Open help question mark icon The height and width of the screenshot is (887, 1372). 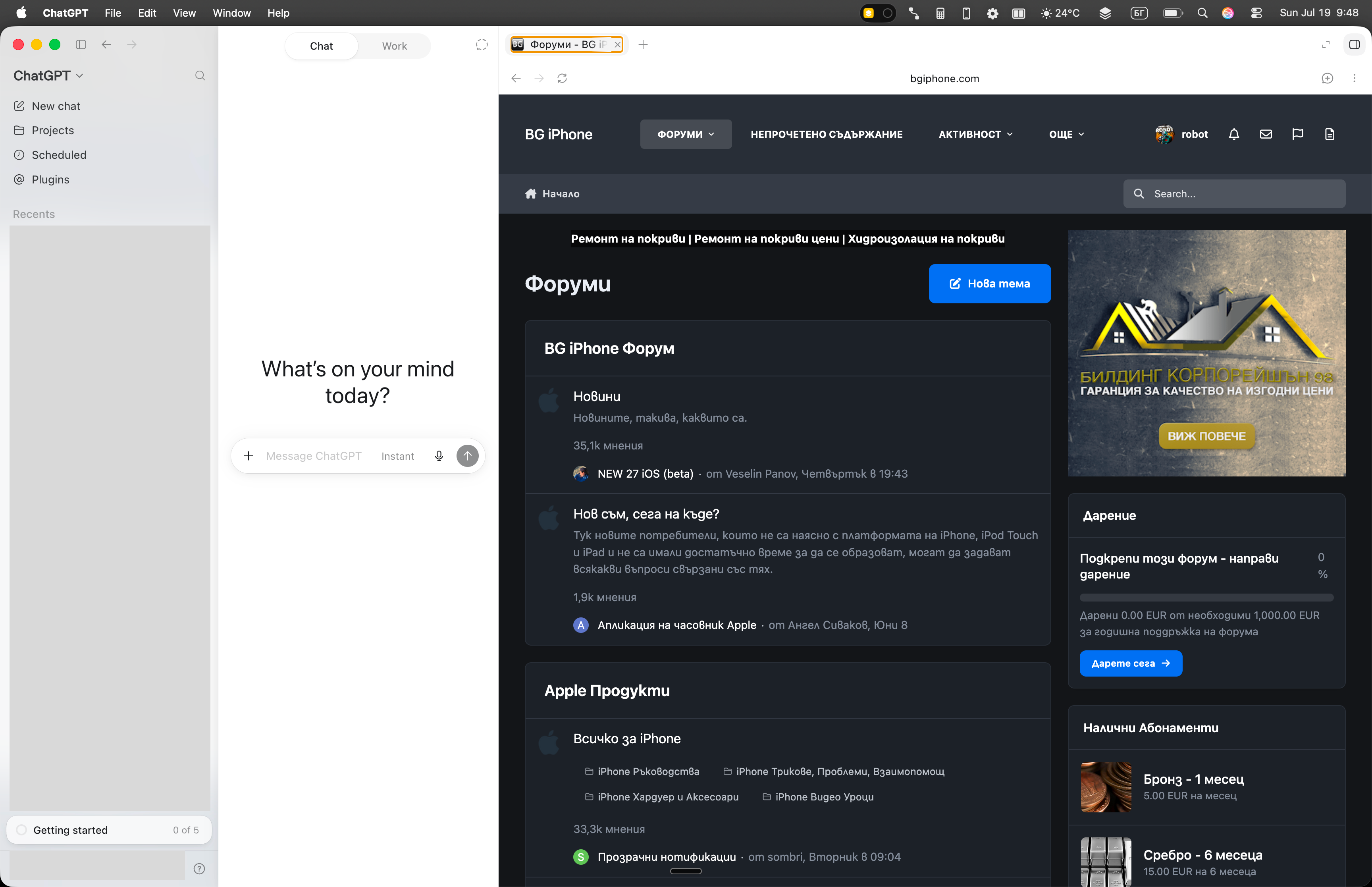pos(199,869)
